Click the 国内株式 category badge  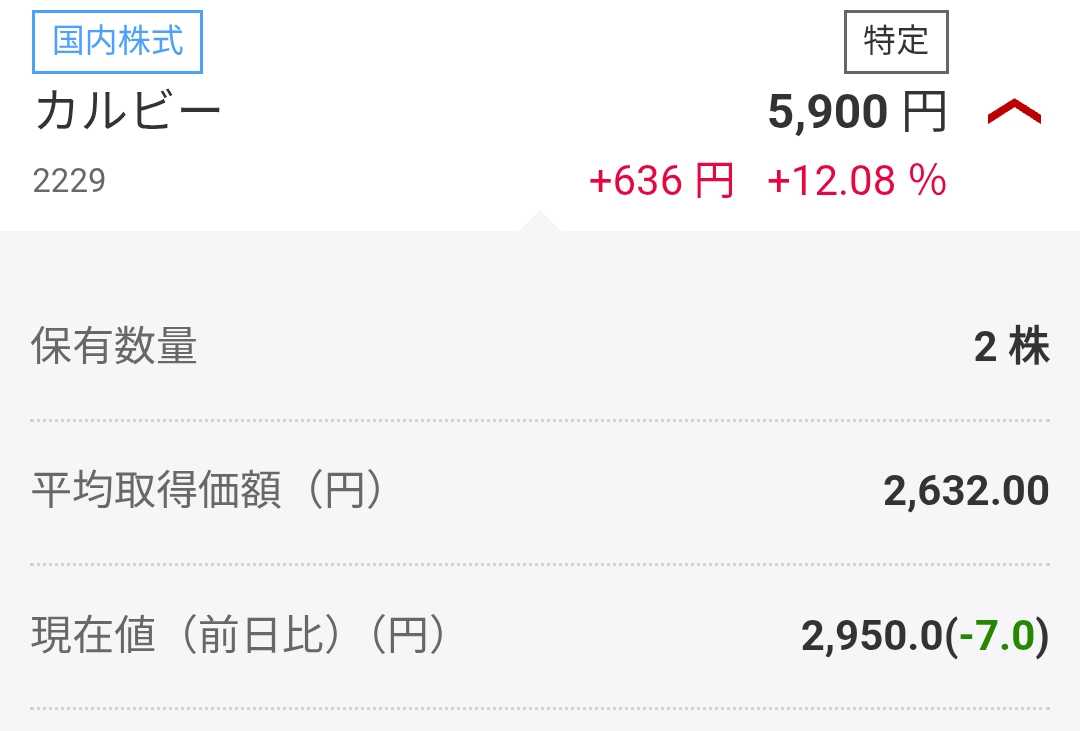click(118, 43)
